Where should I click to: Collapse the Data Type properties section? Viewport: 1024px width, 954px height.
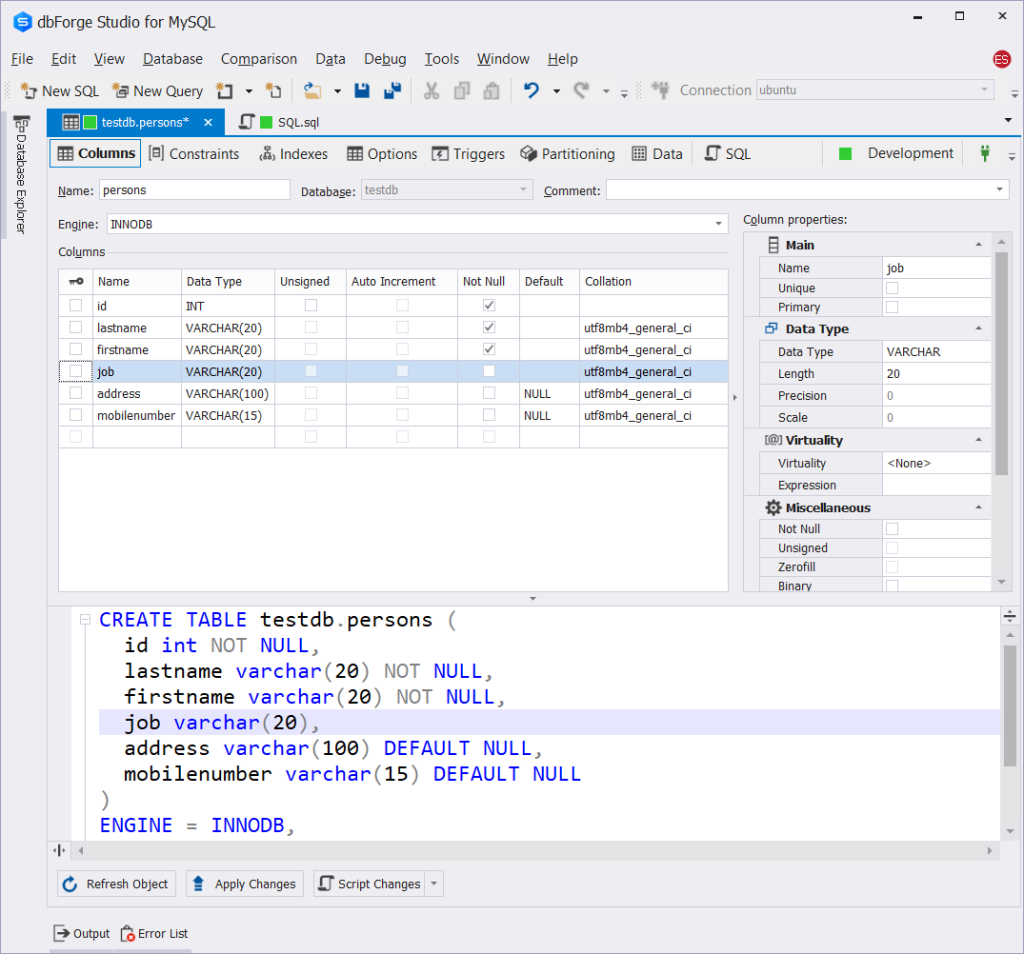pyautogui.click(x=978, y=328)
